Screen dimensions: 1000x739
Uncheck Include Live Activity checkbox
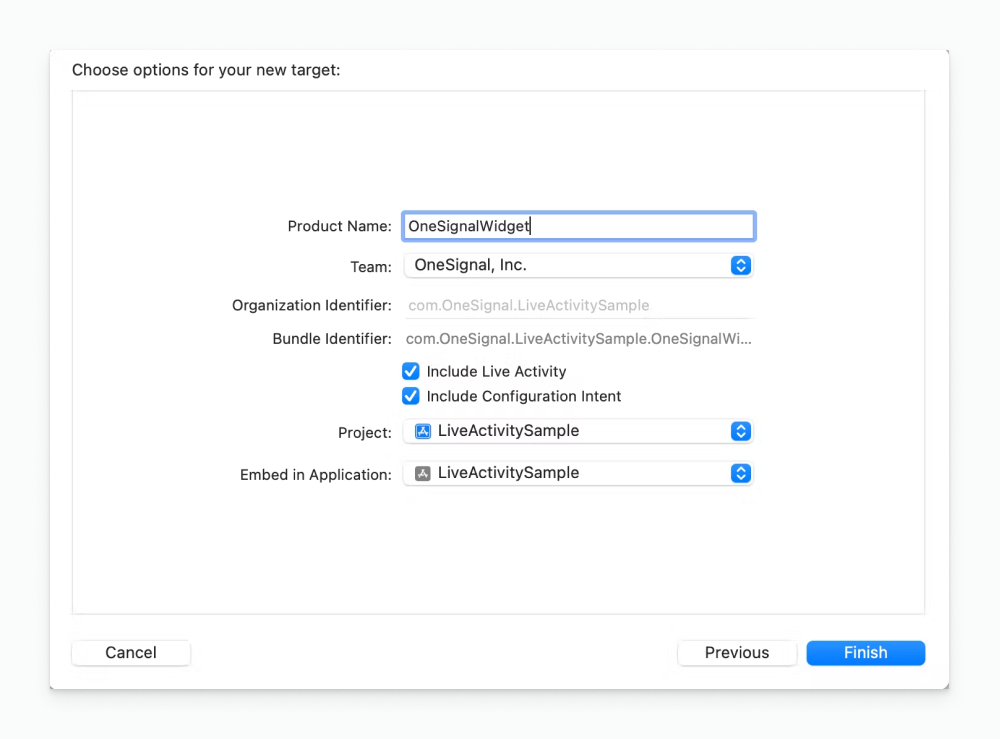coord(411,371)
